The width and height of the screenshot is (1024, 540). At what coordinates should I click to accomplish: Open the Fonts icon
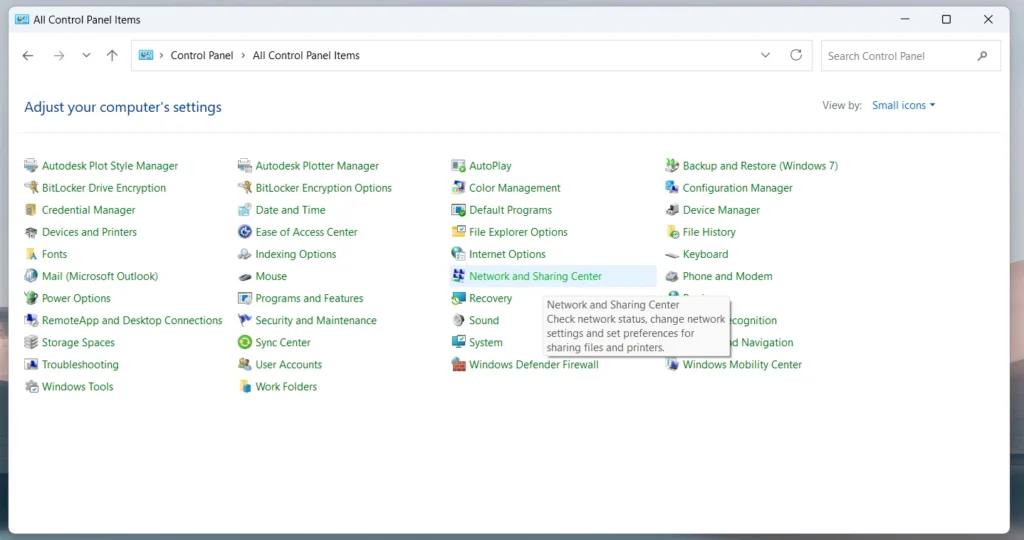tap(31, 255)
